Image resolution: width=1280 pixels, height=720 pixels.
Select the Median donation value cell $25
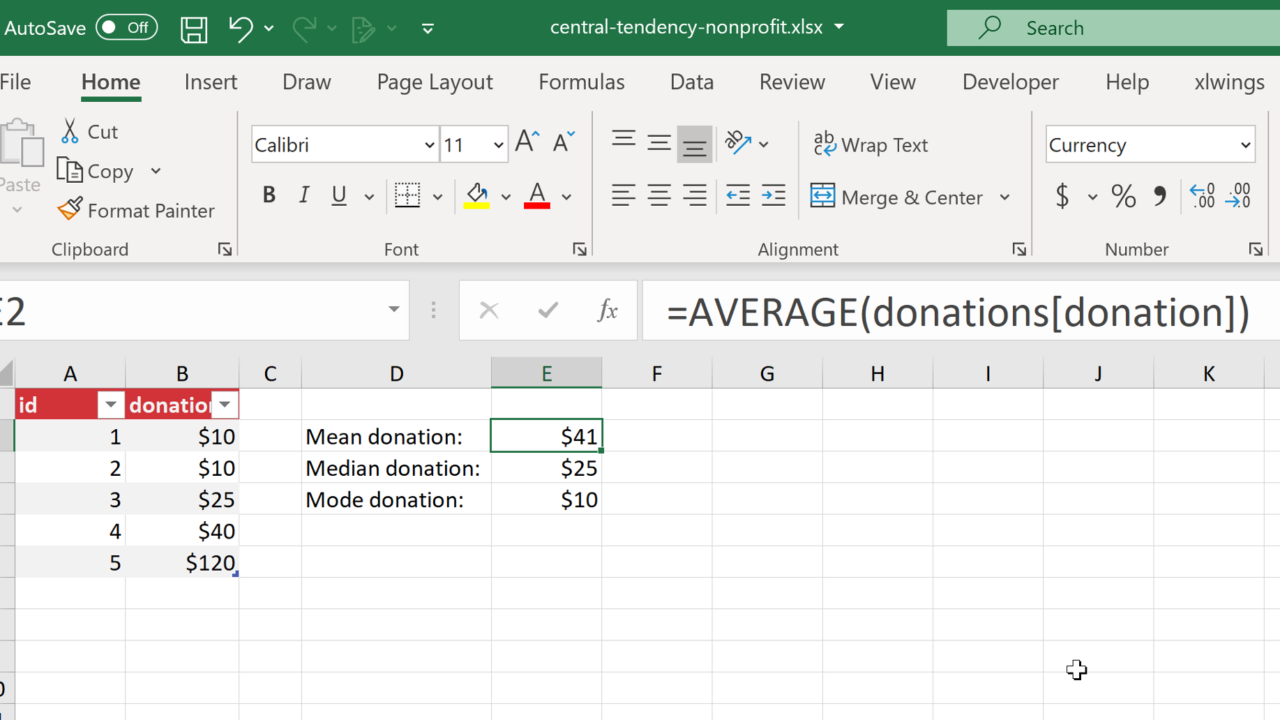pyautogui.click(x=547, y=468)
